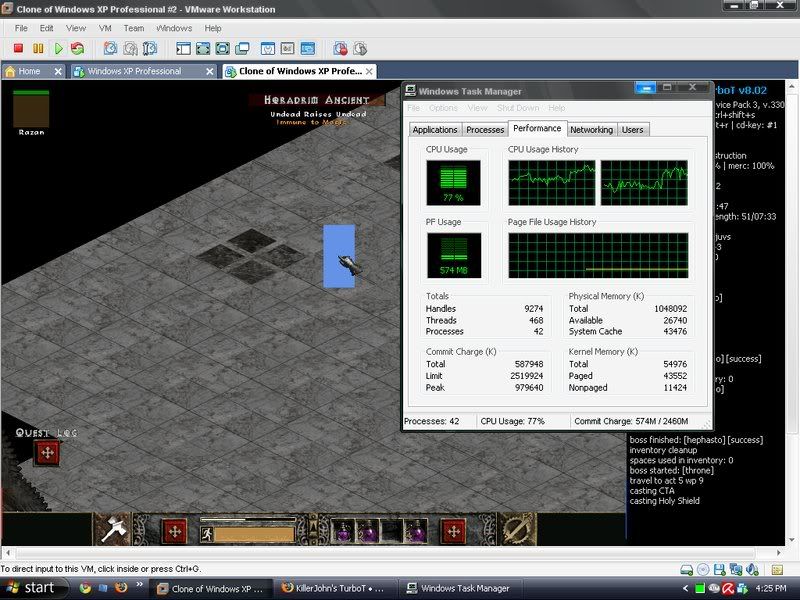The image size is (800, 600).
Task: Open the VMware Windows menu
Action: (x=174, y=28)
